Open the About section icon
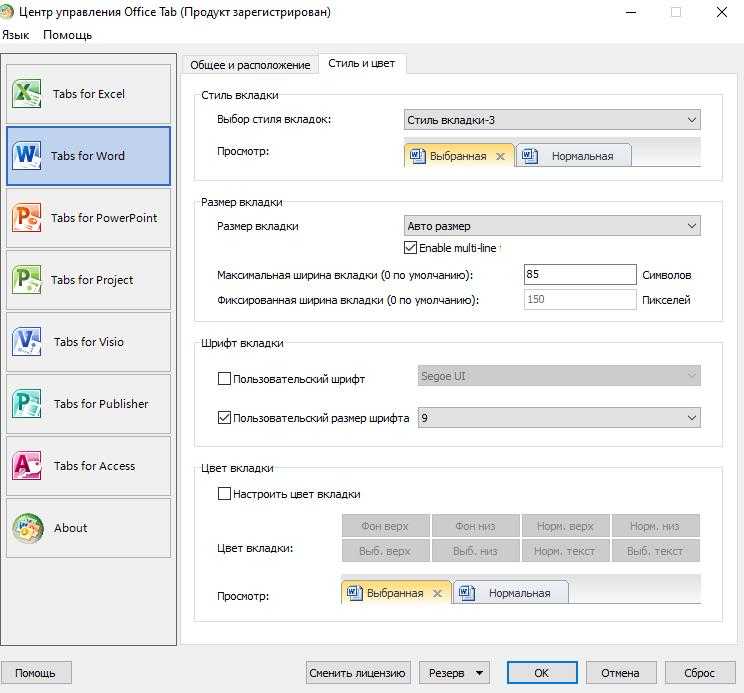This screenshot has width=744, height=693. (x=28, y=527)
